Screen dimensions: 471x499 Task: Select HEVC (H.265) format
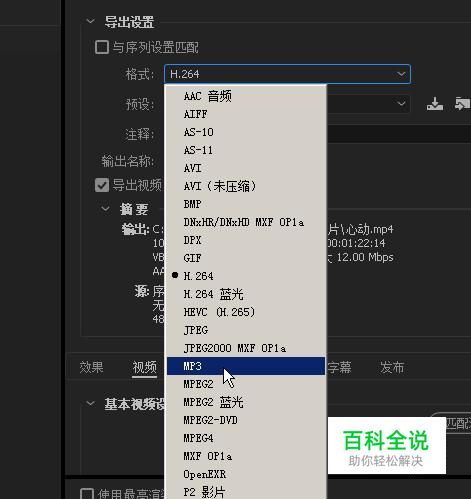[246, 312]
